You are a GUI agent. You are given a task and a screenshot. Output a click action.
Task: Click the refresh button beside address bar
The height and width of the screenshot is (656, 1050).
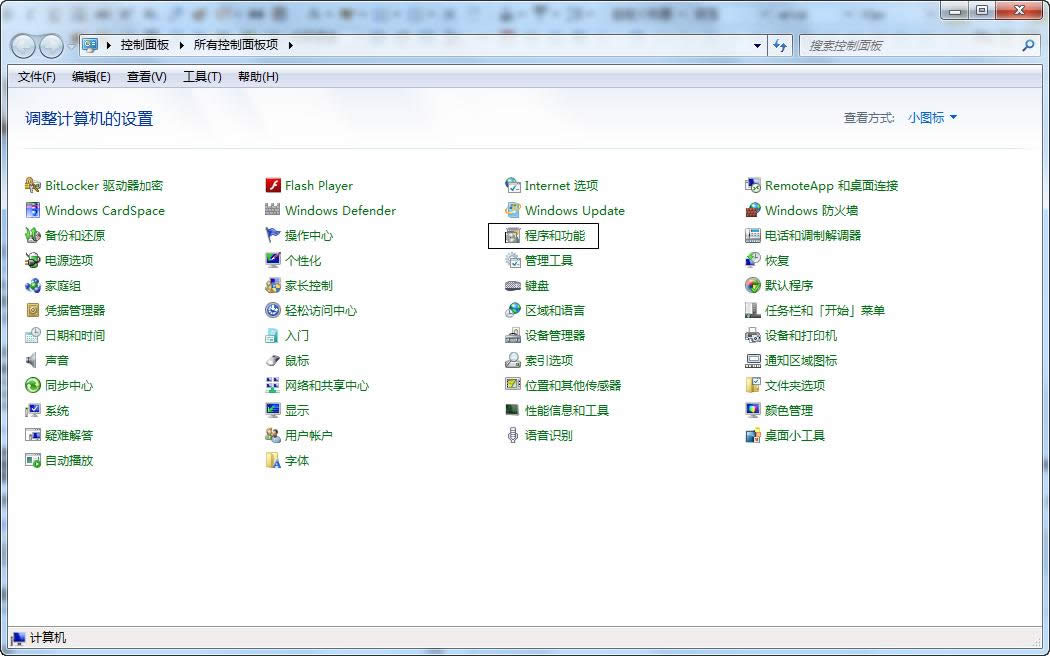[781, 46]
